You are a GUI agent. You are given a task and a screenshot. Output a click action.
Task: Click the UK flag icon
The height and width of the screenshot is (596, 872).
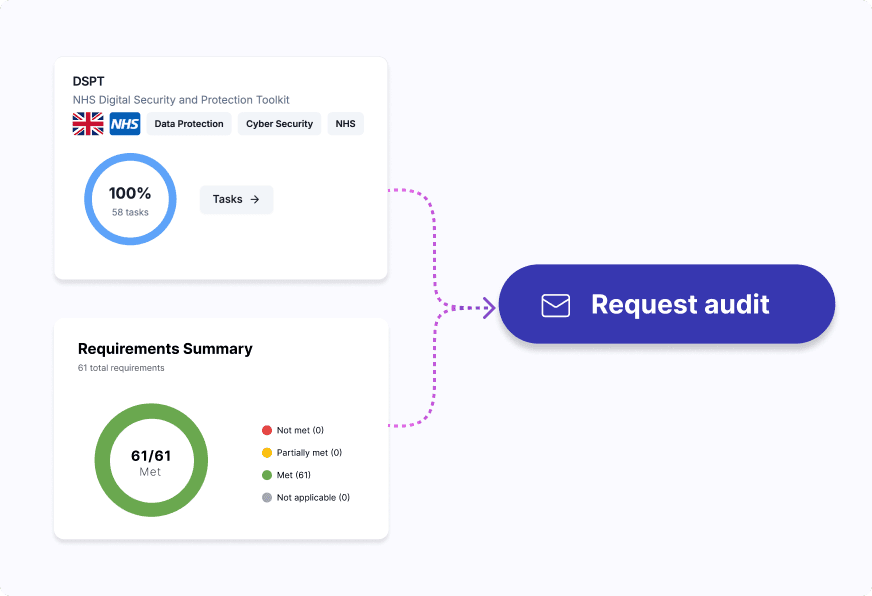tap(88, 124)
